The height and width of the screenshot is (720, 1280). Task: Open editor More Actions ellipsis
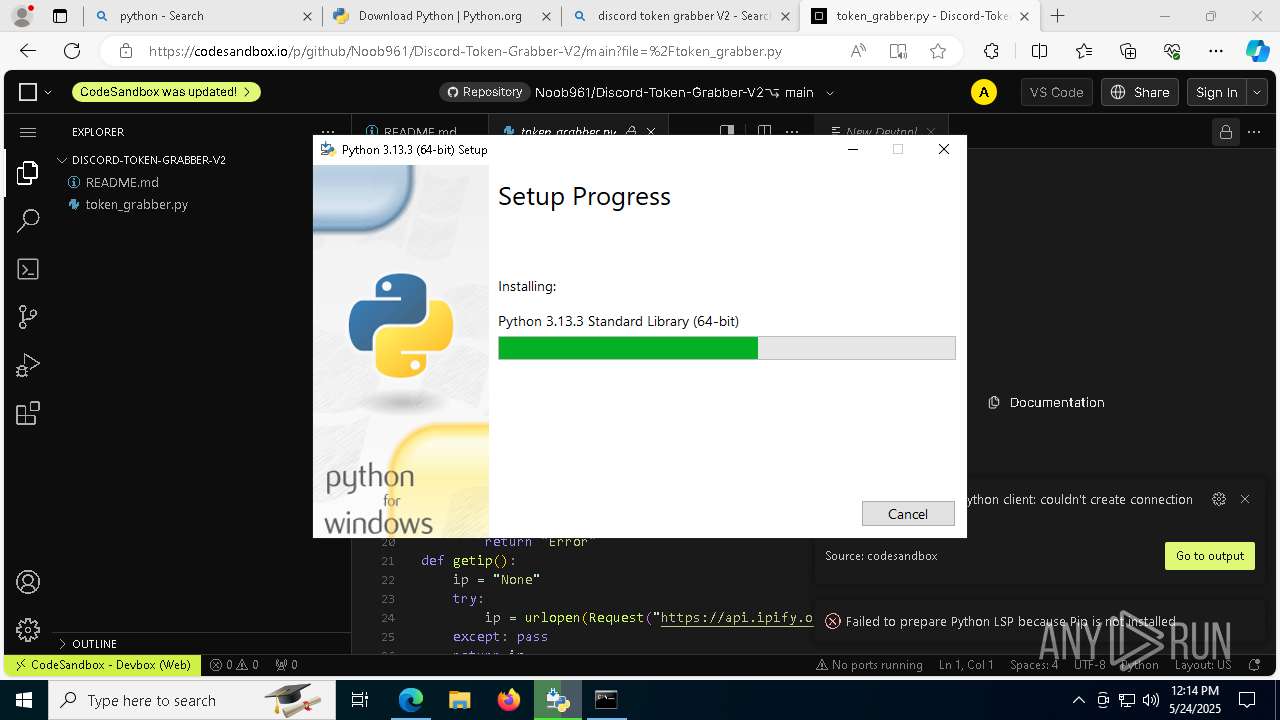(x=793, y=132)
